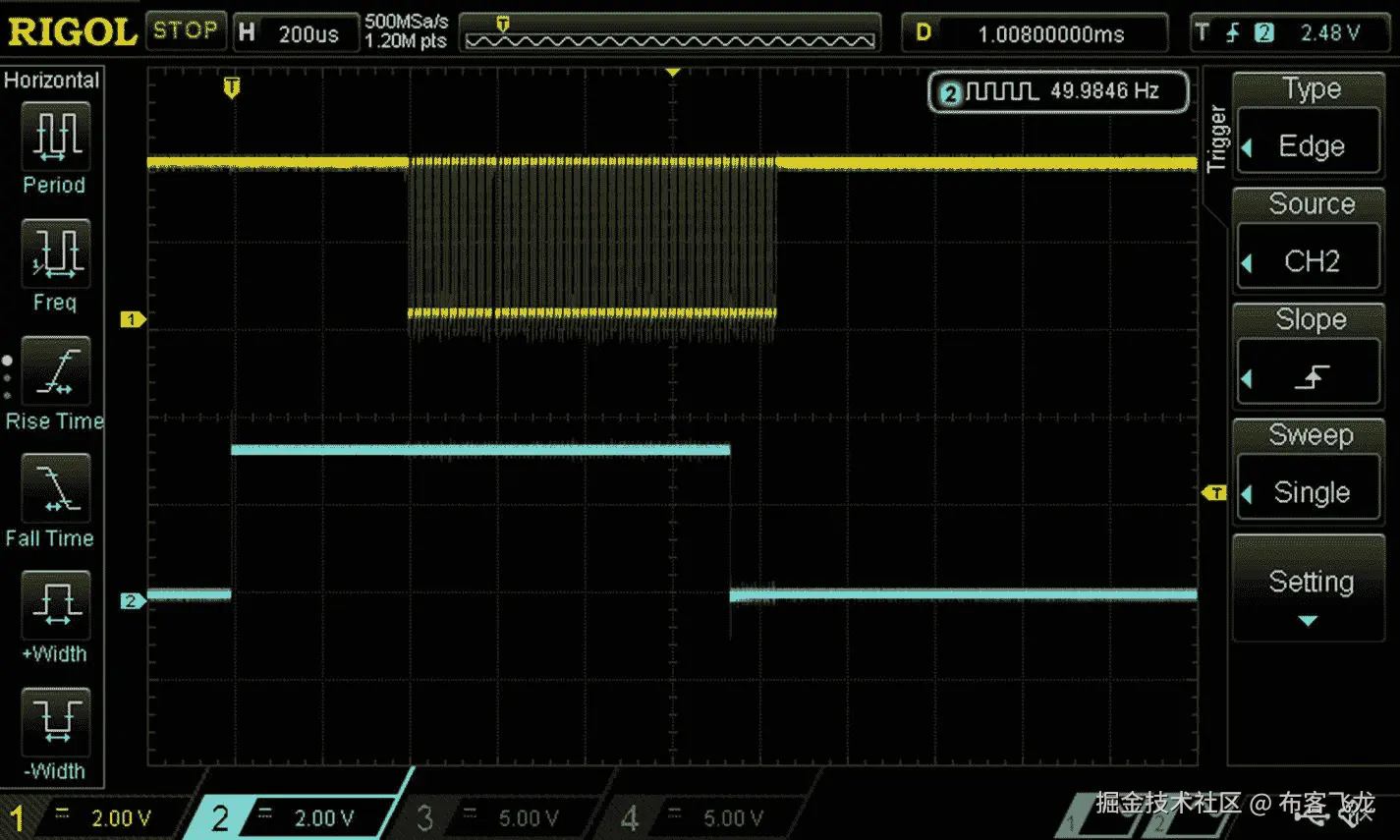Viewport: 1400px width, 840px height.
Task: Click the trigger level T marker on right edge
Action: point(1215,492)
